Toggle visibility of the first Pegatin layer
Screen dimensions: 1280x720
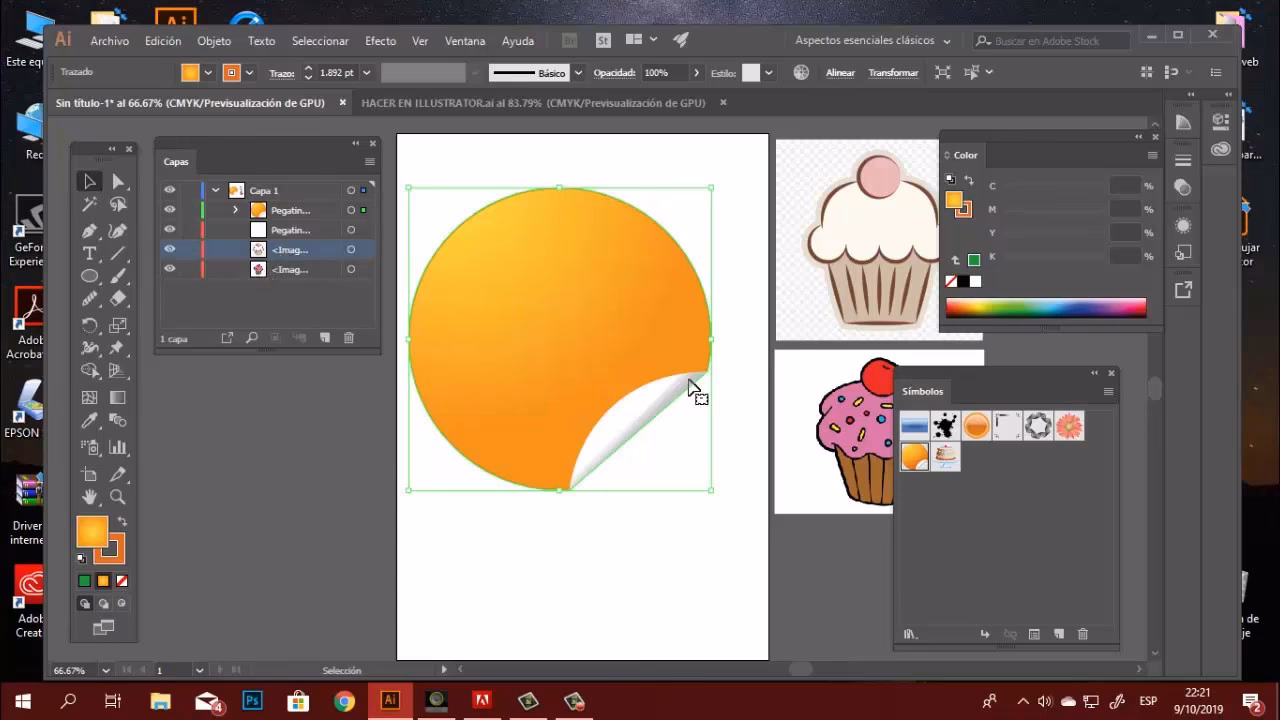click(170, 210)
